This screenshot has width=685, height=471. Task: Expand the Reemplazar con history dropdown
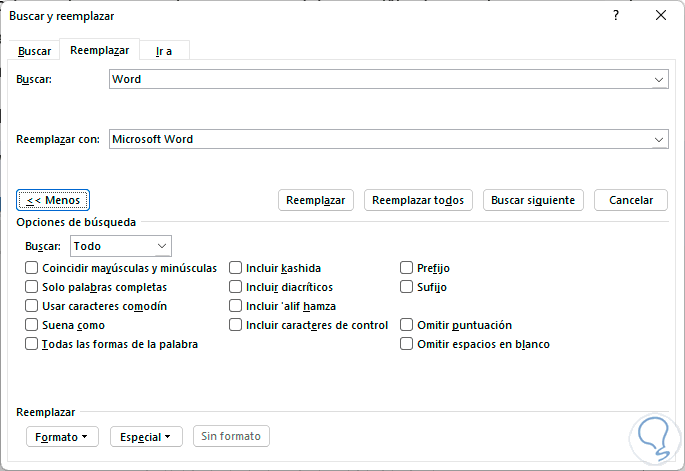point(659,139)
